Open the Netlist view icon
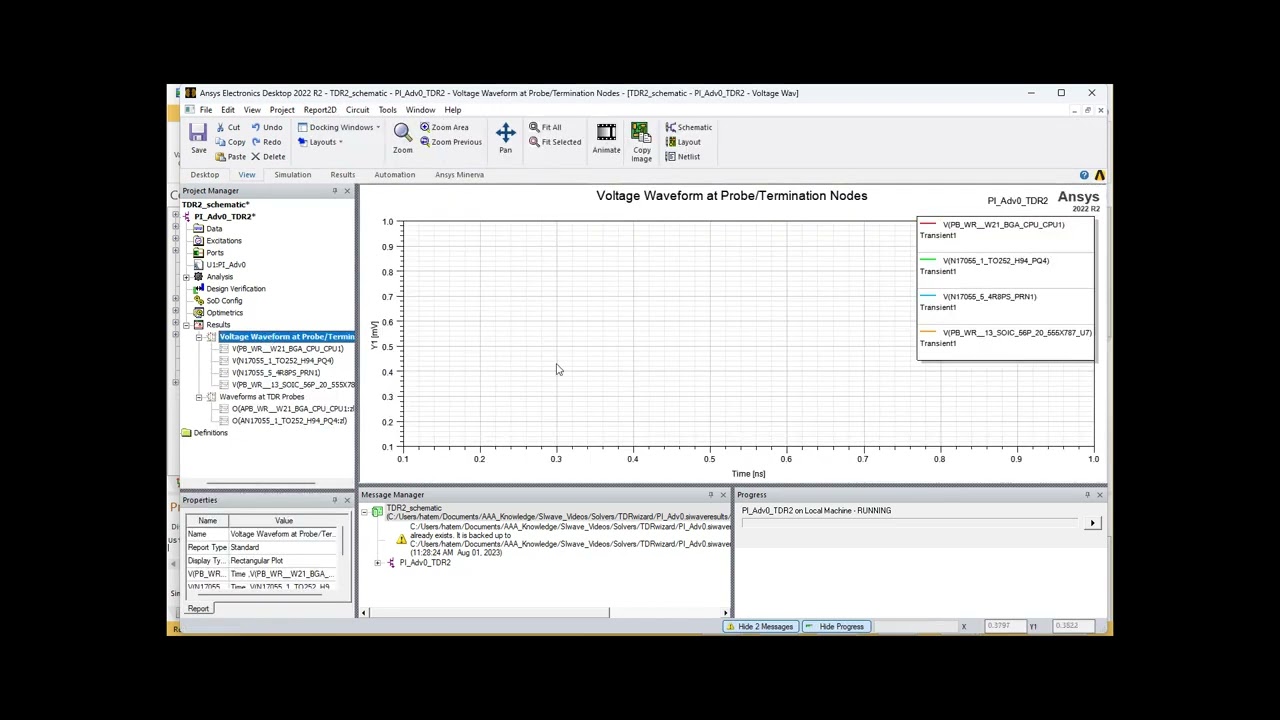Screen dimensions: 1280x720 [x=670, y=156]
